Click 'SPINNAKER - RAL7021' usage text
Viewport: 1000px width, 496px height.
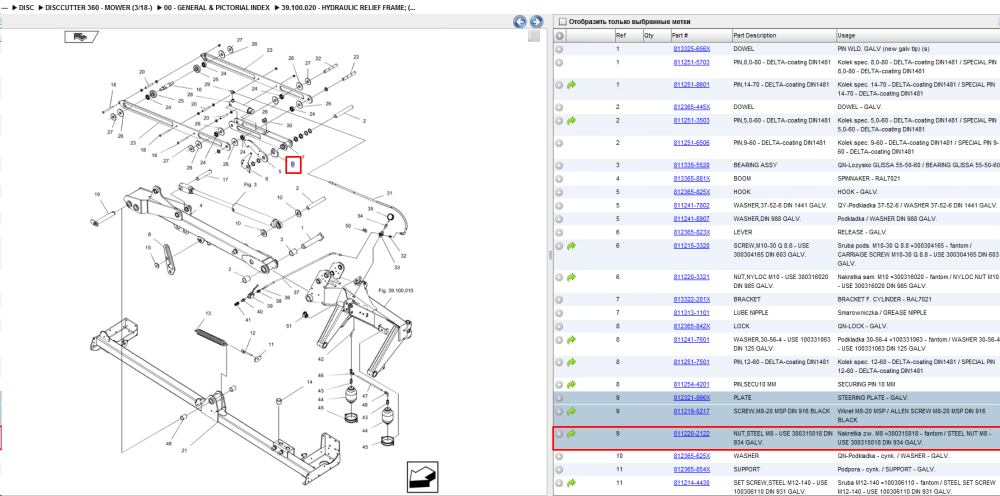click(x=869, y=179)
